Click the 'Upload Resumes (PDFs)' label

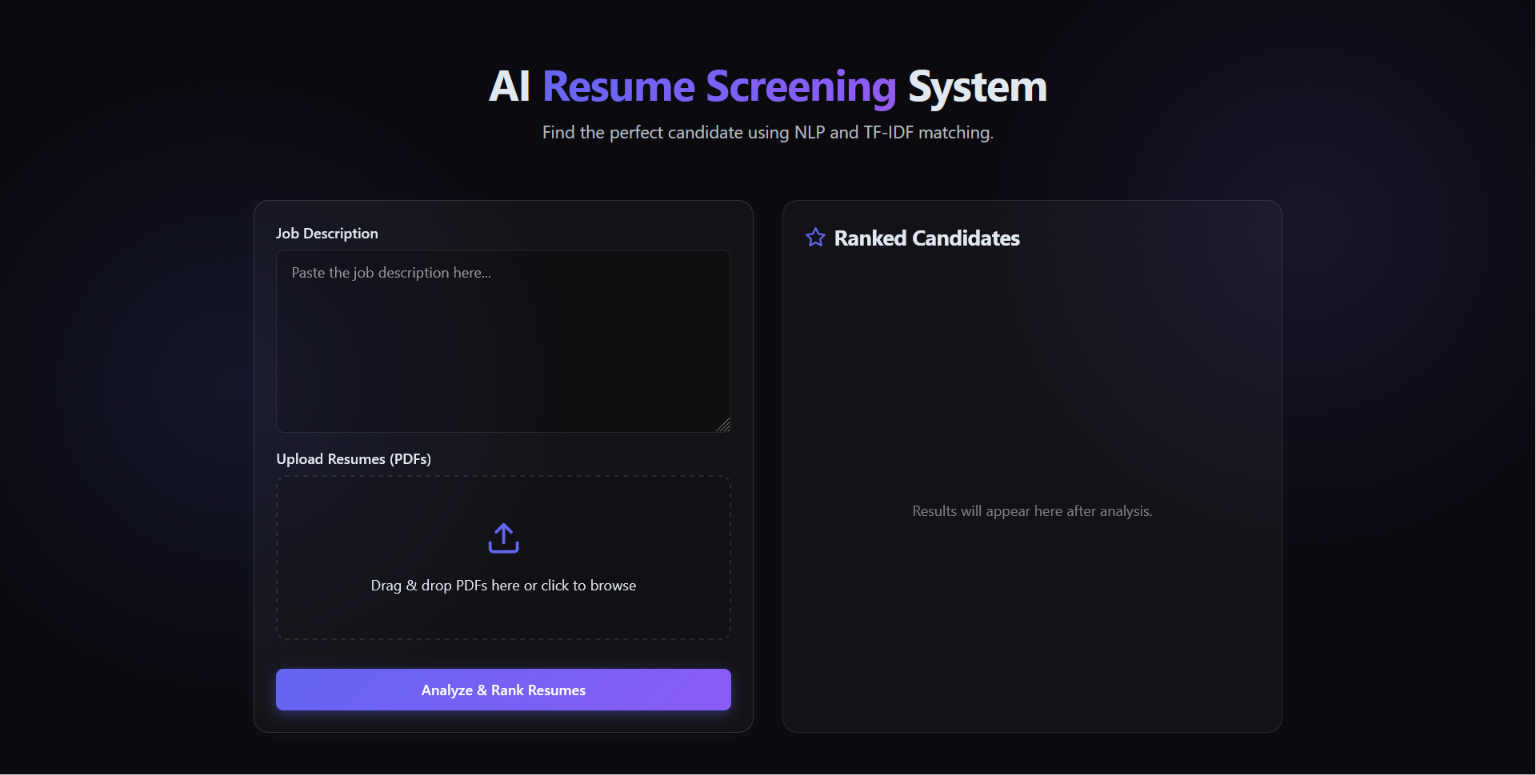(x=354, y=459)
